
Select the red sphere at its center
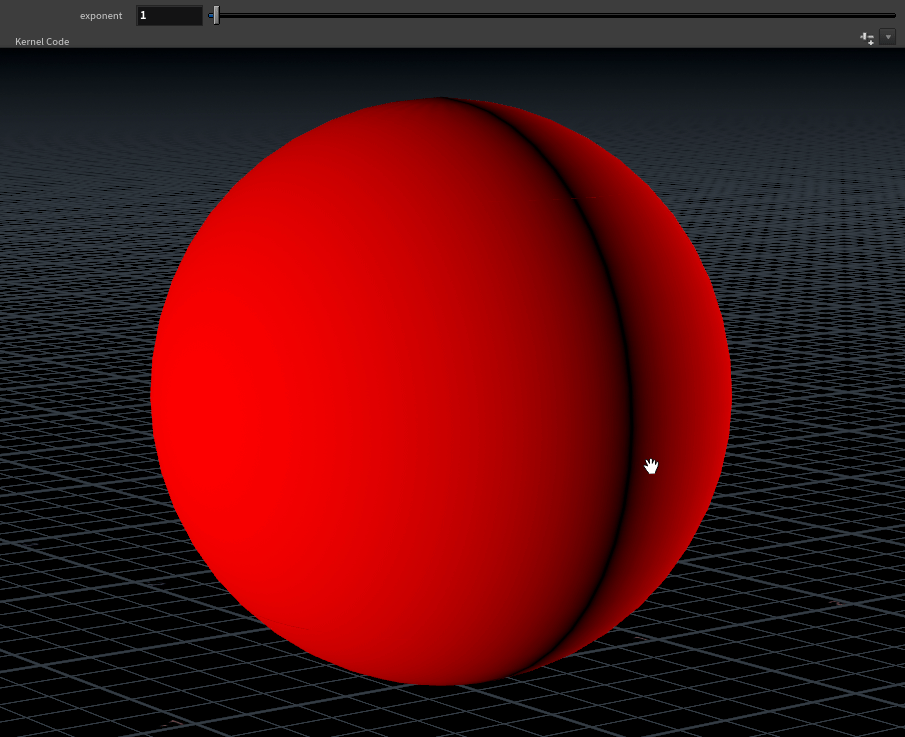pyautogui.click(x=440, y=392)
